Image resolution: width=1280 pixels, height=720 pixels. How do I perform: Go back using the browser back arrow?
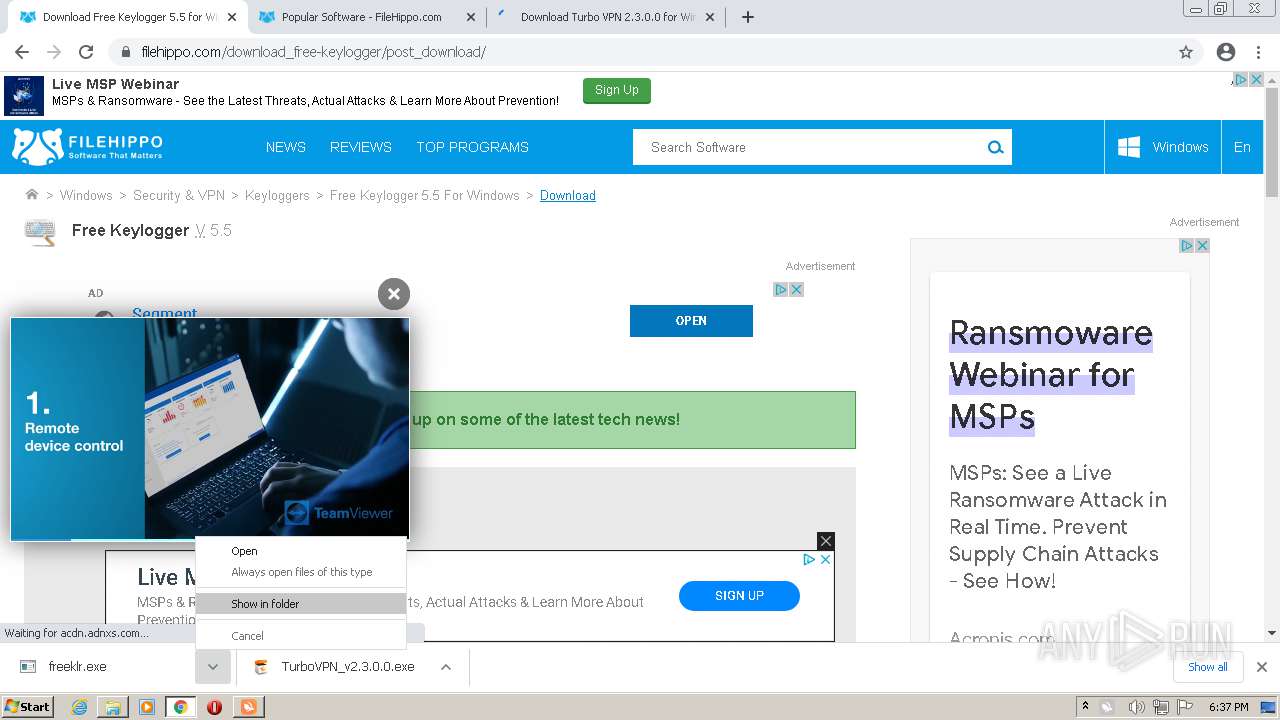click(x=22, y=52)
